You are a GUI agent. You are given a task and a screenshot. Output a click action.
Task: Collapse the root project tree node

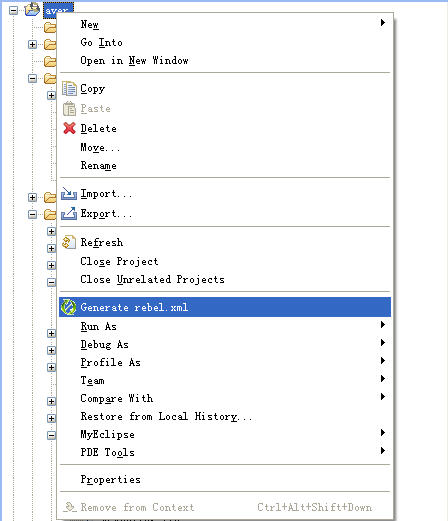tap(13, 10)
